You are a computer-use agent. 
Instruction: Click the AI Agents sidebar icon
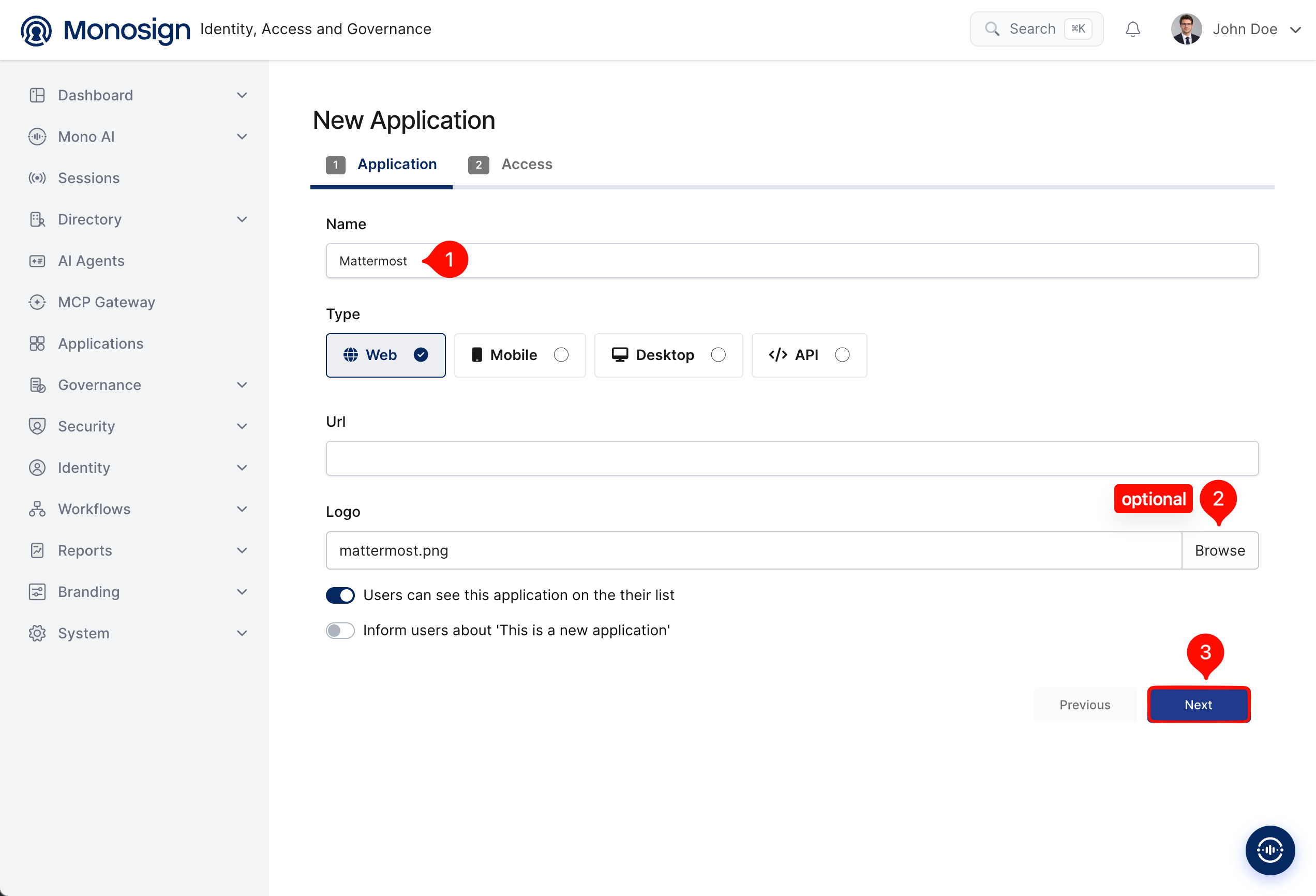click(37, 261)
